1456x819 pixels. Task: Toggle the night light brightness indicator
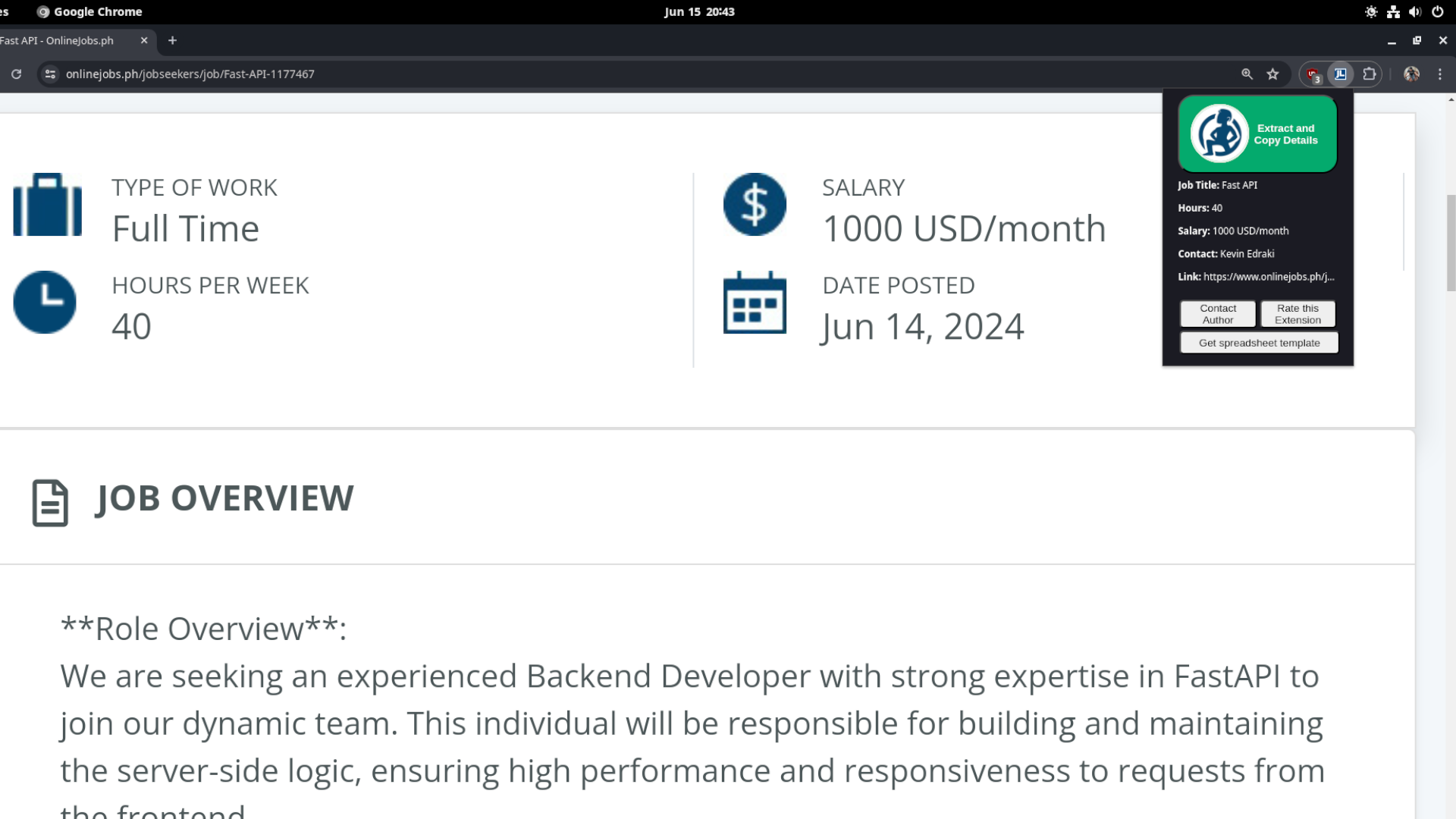click(1371, 12)
